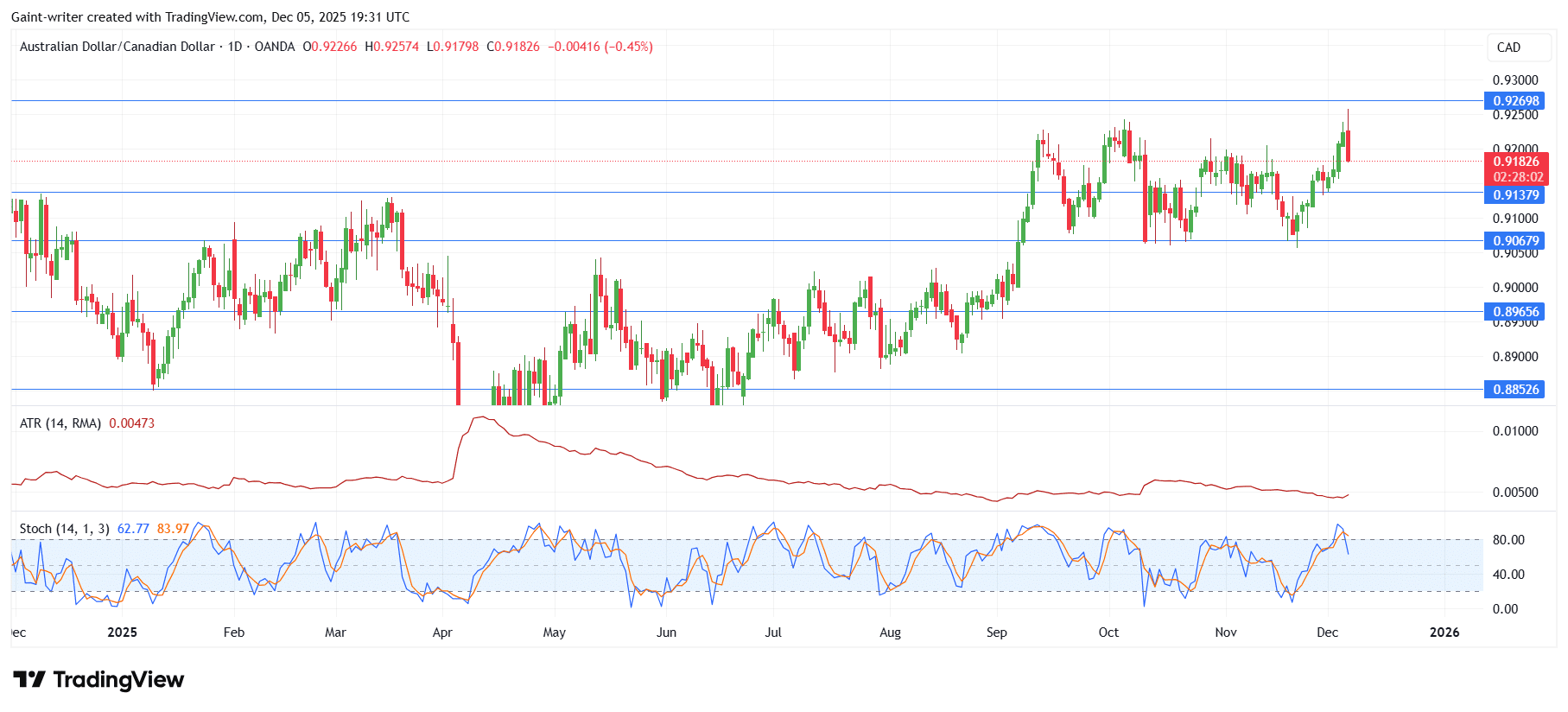1568x712 pixels.
Task: Click the ATR (14, RMA) indicator label
Action: click(x=60, y=423)
